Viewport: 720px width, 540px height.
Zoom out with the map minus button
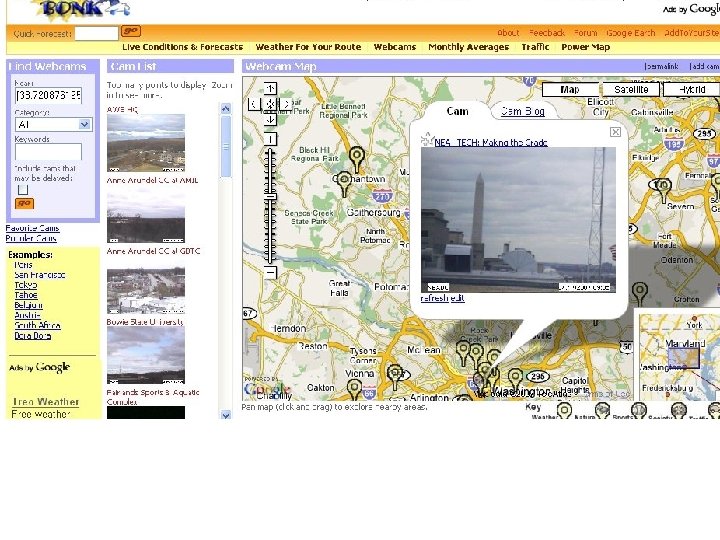[270, 273]
